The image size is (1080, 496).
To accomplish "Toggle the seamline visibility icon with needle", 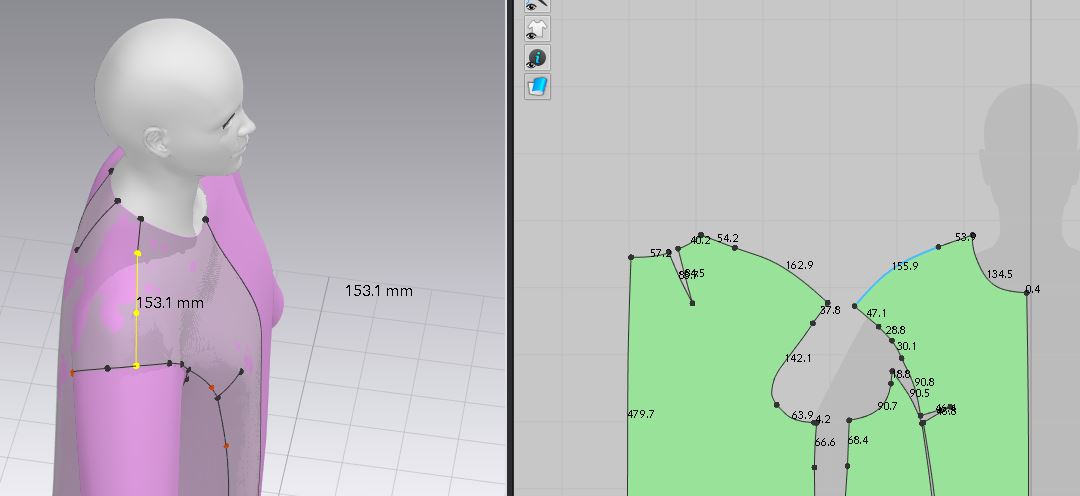I will coord(537,4).
